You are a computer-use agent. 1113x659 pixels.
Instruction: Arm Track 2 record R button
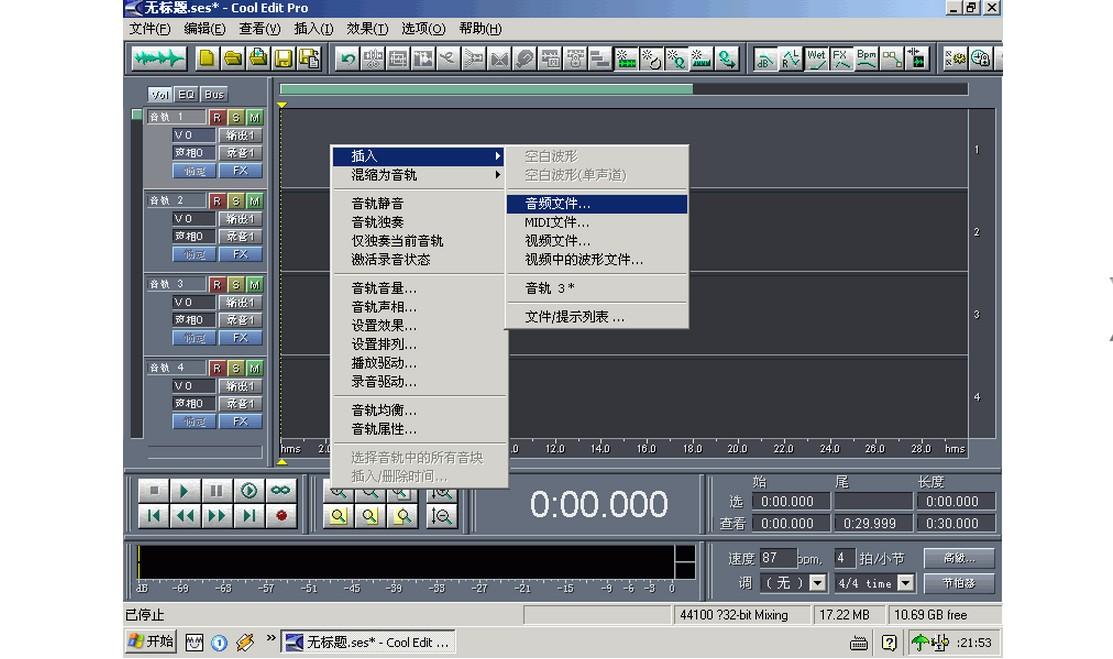click(217, 201)
